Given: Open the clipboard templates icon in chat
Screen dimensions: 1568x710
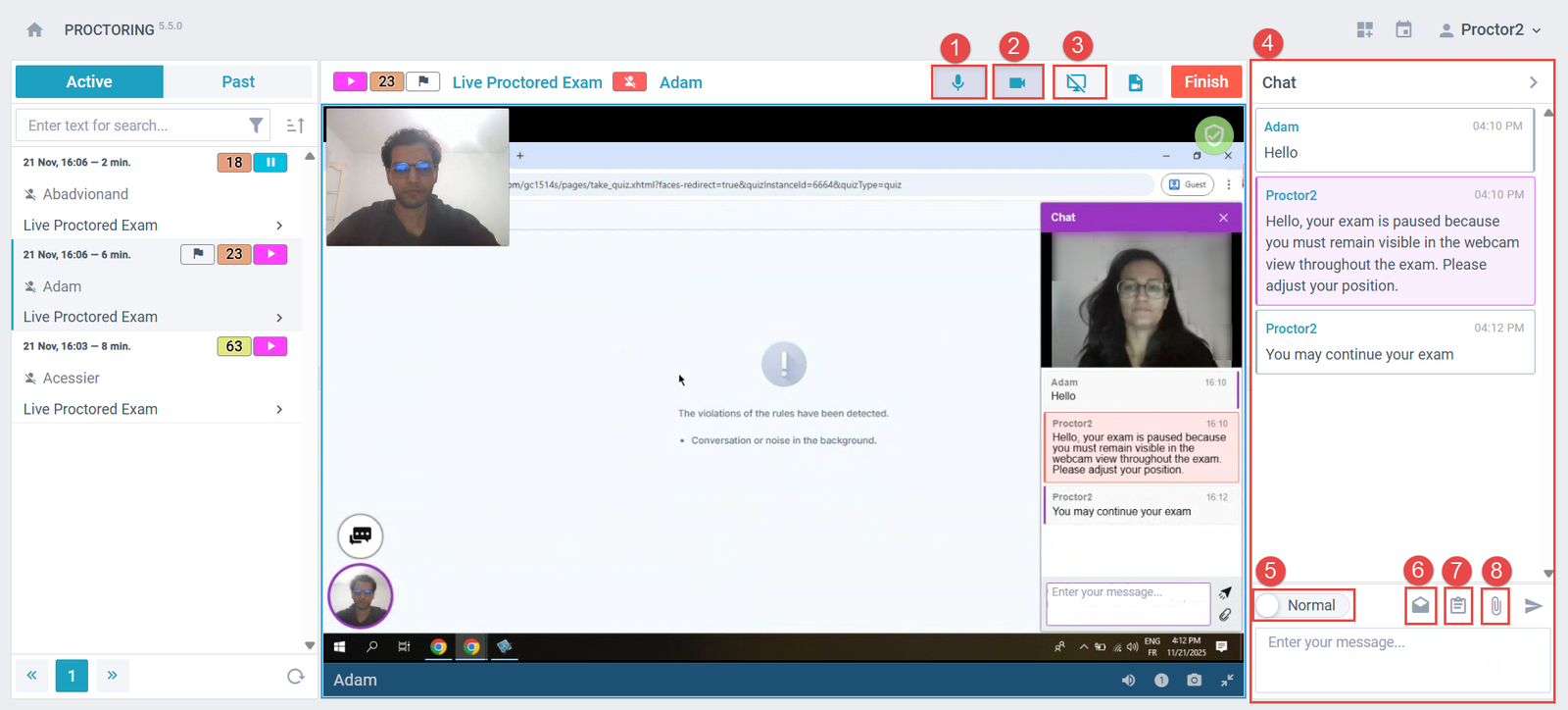Looking at the screenshot, I should coord(1458,605).
